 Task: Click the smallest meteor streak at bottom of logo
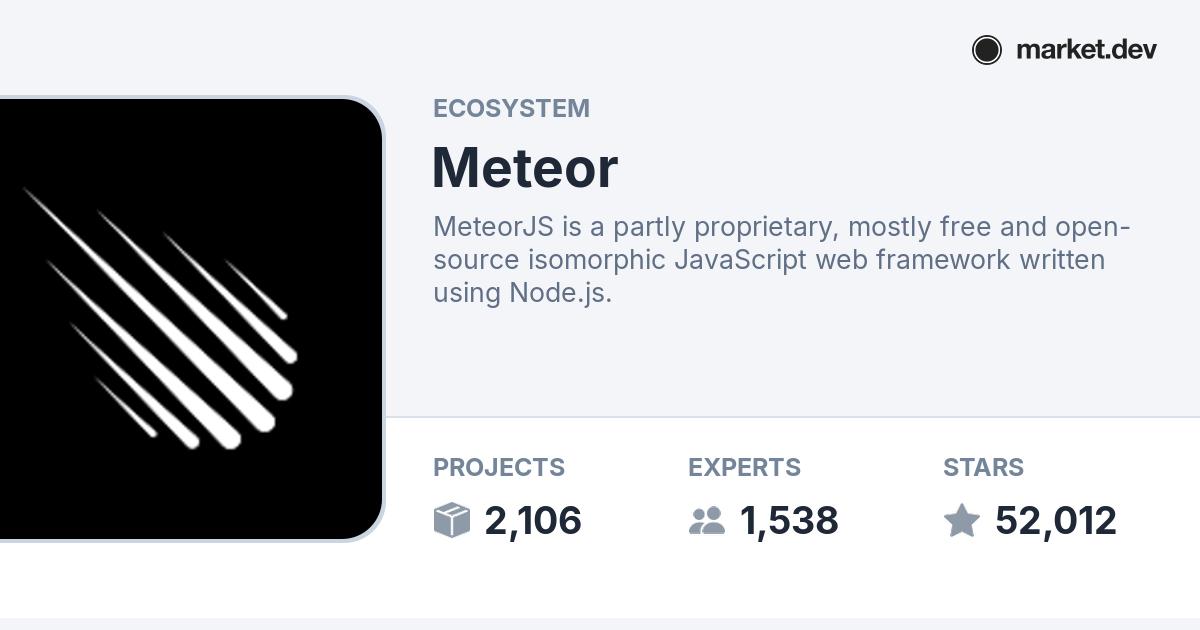point(126,407)
